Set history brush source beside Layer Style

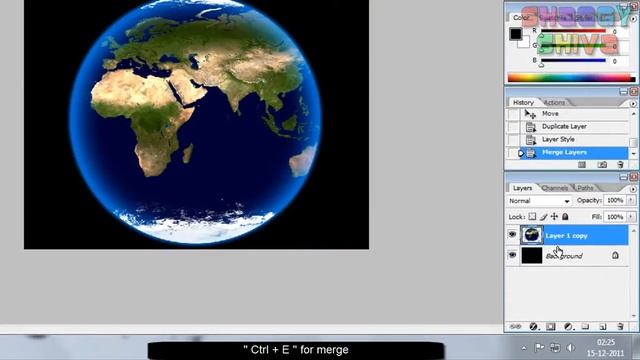click(513, 140)
